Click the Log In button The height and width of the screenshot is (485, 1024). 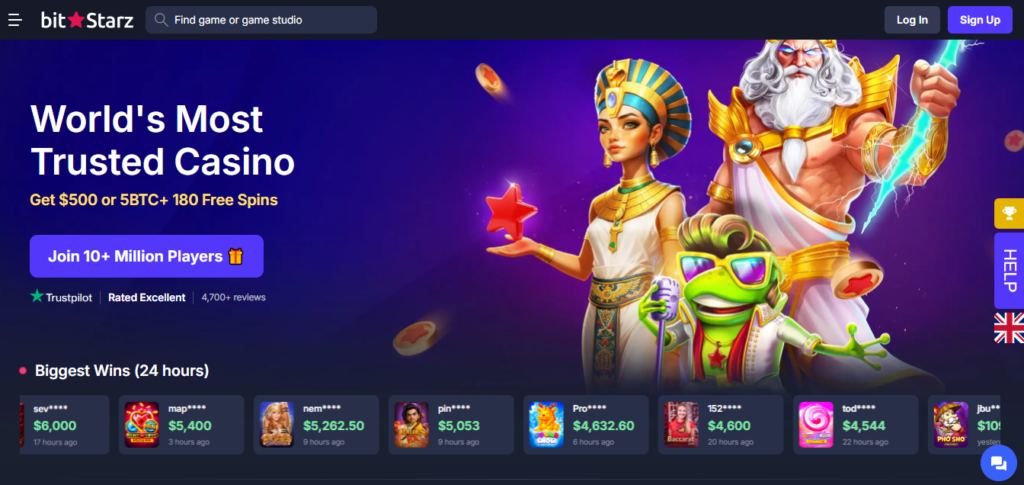[912, 20]
